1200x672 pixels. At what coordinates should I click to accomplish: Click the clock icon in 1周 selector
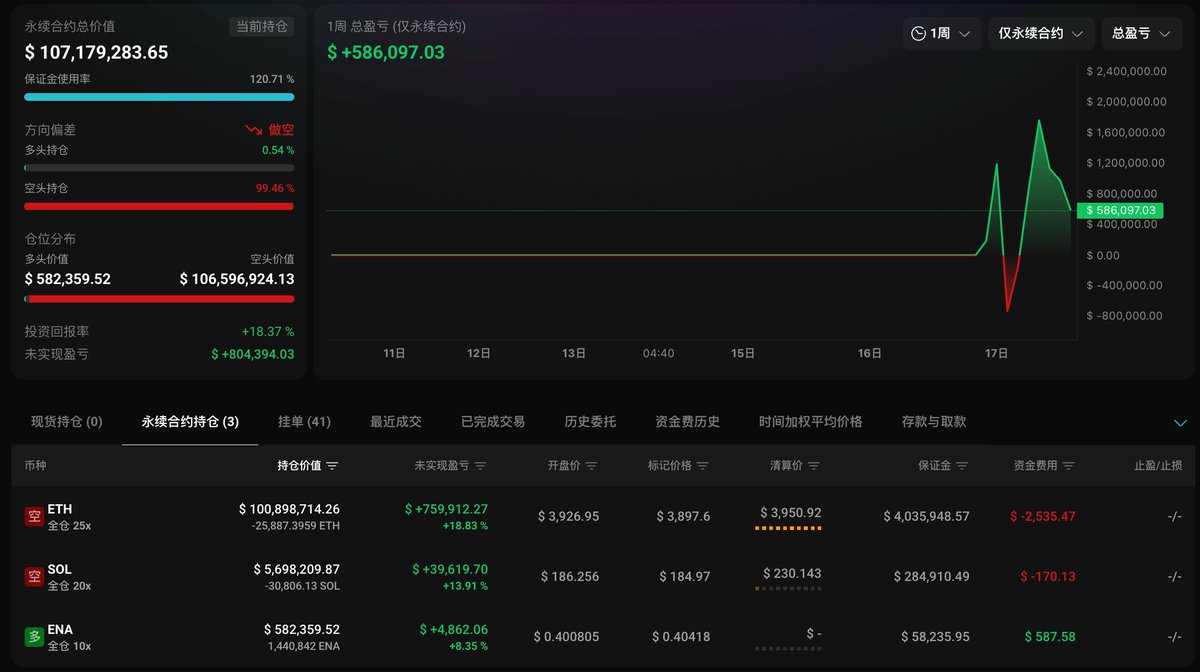point(918,34)
